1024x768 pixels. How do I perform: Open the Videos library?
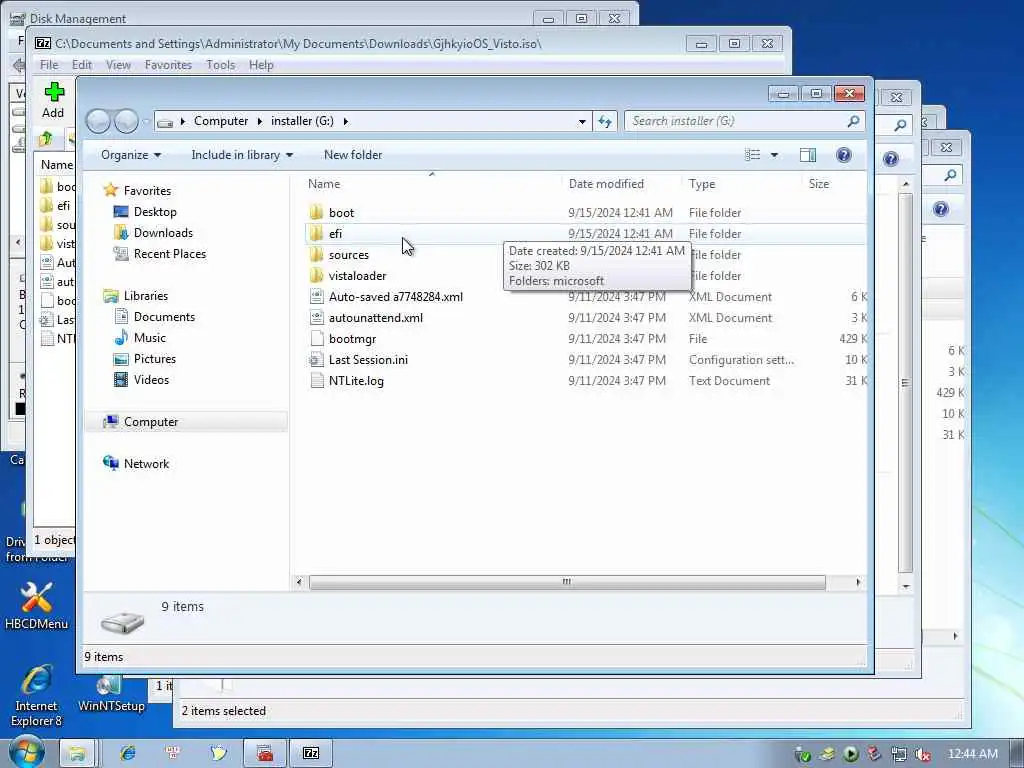pos(151,379)
